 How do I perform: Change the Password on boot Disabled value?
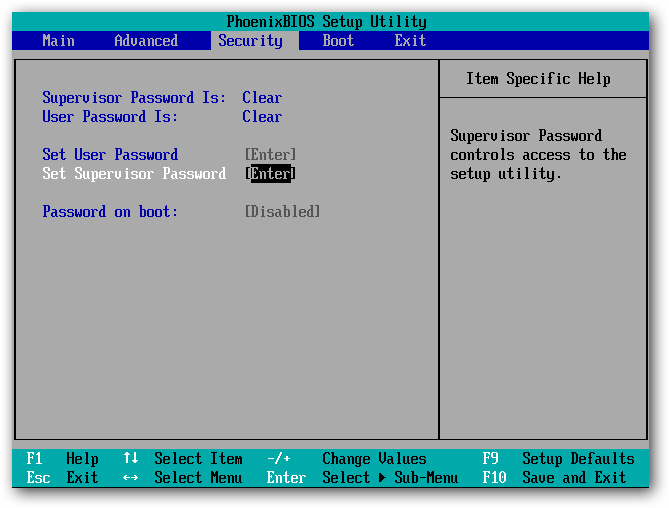[282, 212]
